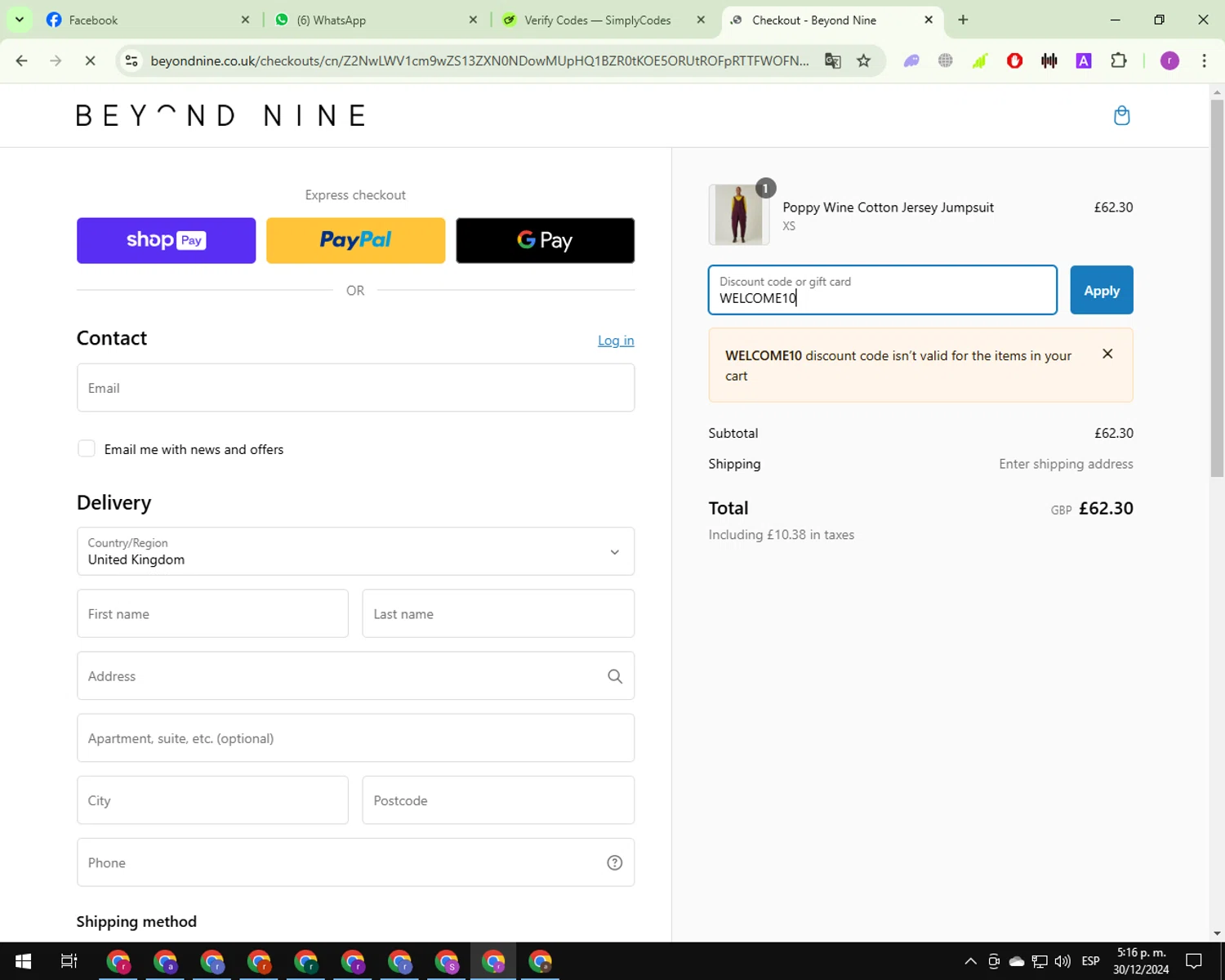Click the translate page icon
The width and height of the screenshot is (1225, 980).
(x=833, y=60)
